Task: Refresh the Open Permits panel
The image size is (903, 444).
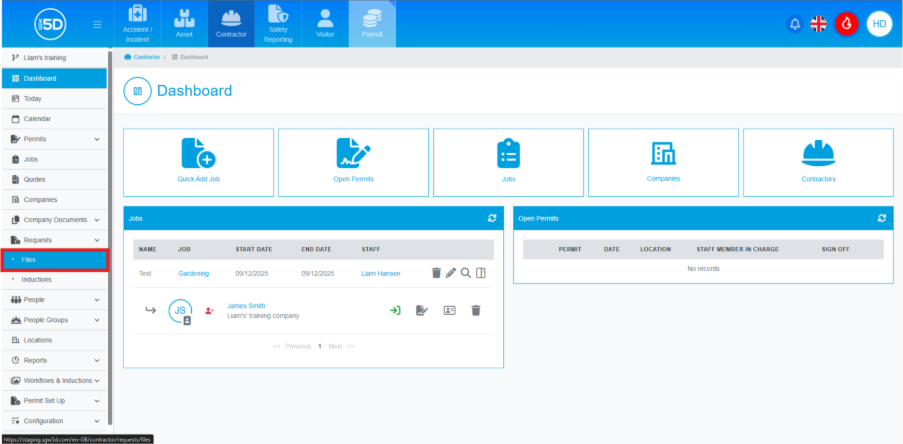Action: [x=881, y=217]
